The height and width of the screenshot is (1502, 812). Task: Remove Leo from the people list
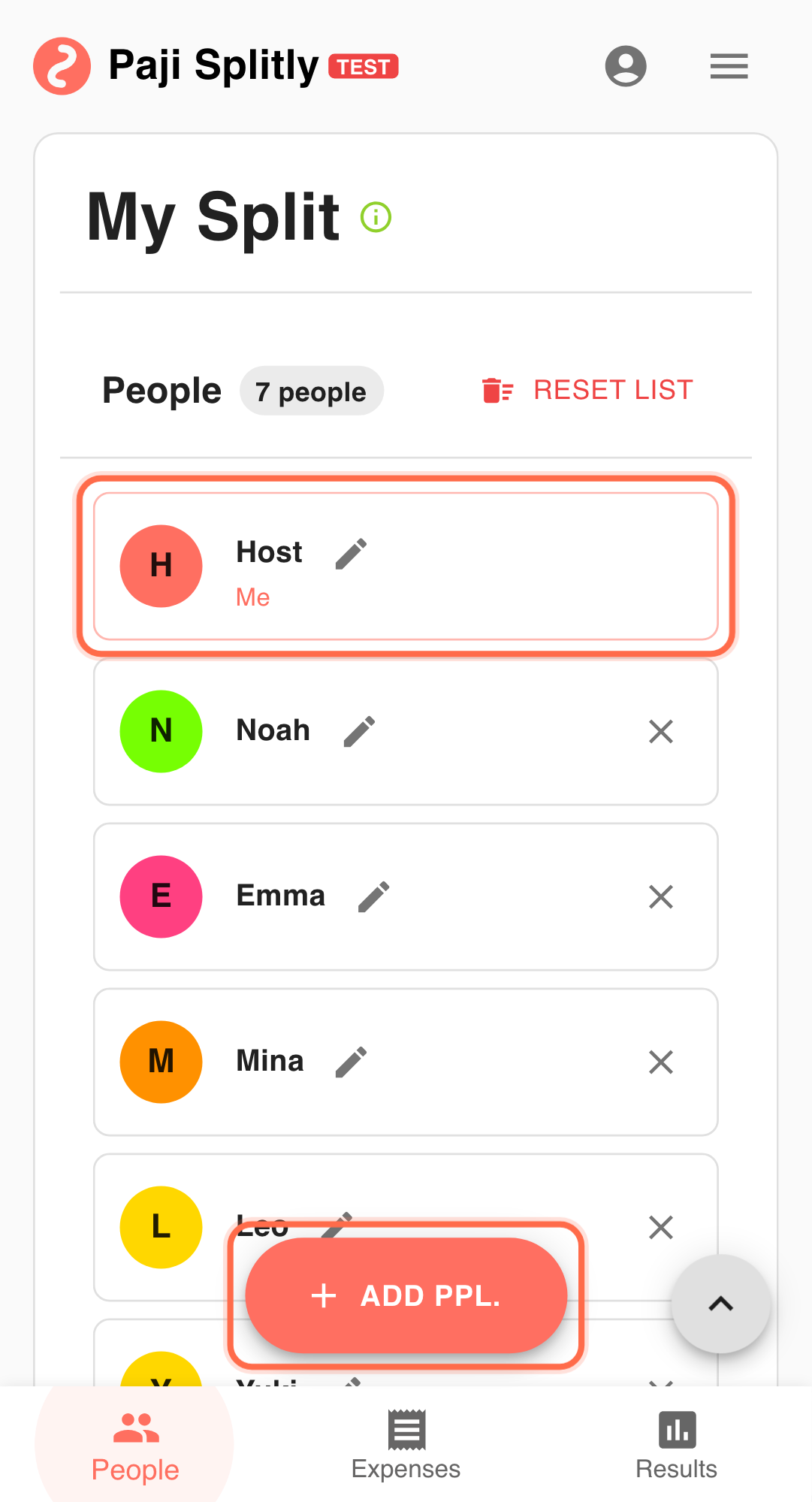(x=660, y=1227)
